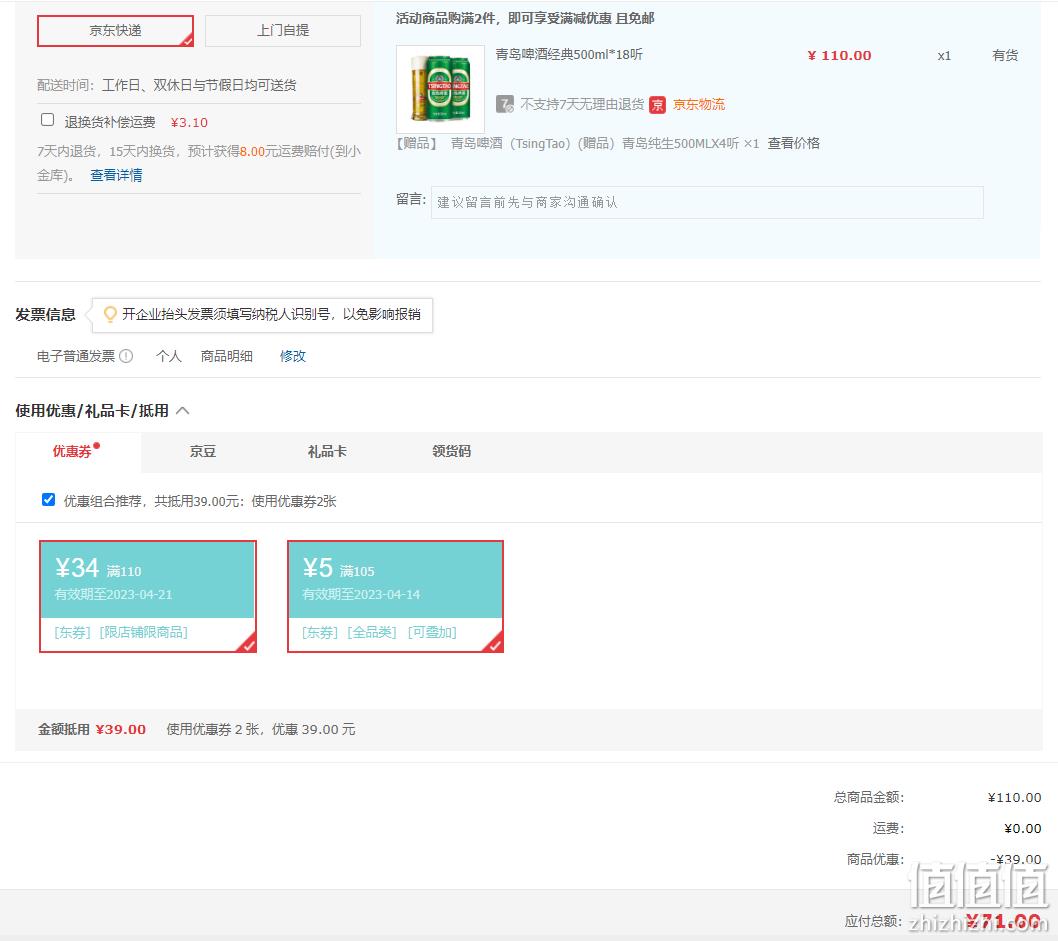The height and width of the screenshot is (941, 1058).
Task: Click the 使用优惠券 2 张 summary text
Action: point(260,729)
